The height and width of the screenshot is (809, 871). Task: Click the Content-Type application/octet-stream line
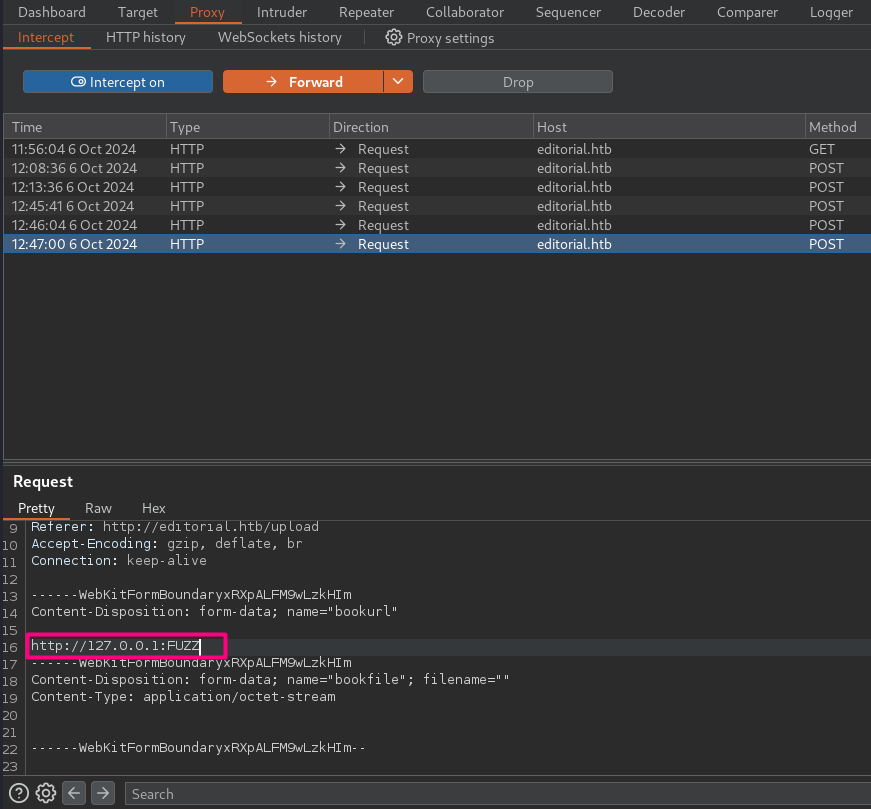183,696
